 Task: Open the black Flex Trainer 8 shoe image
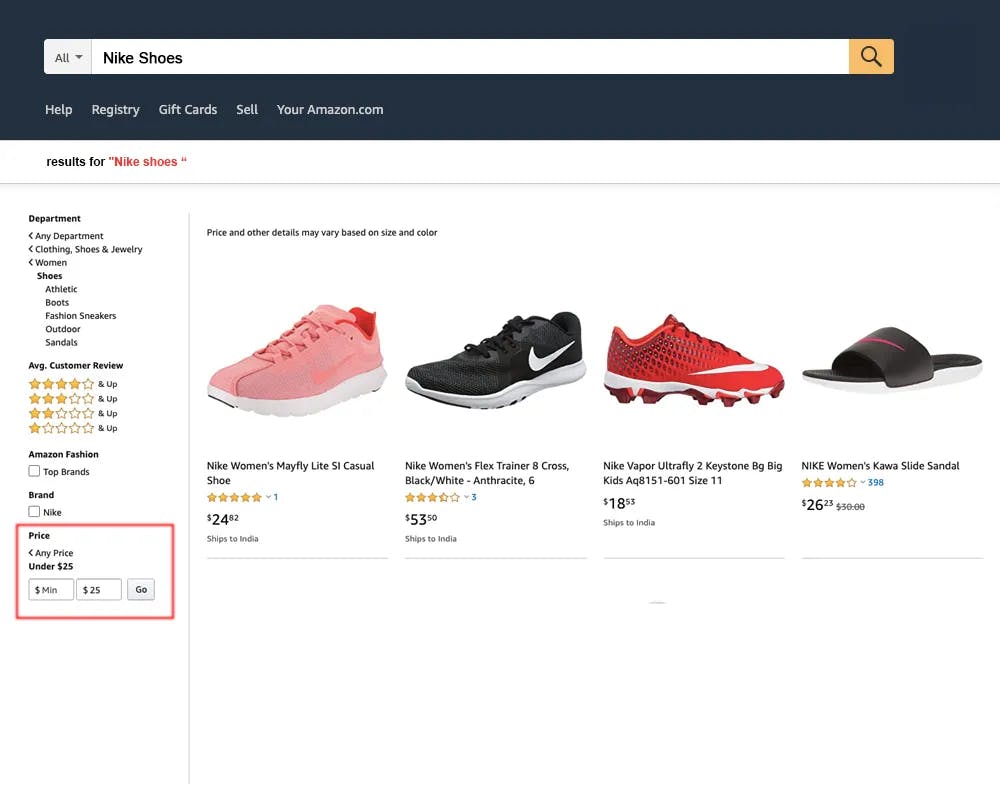pos(496,360)
